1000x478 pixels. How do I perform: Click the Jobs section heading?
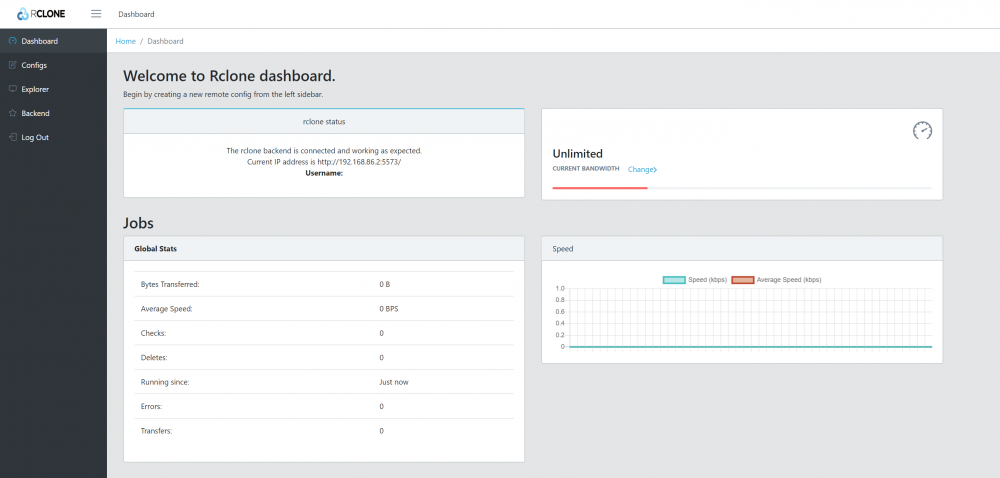(138, 224)
